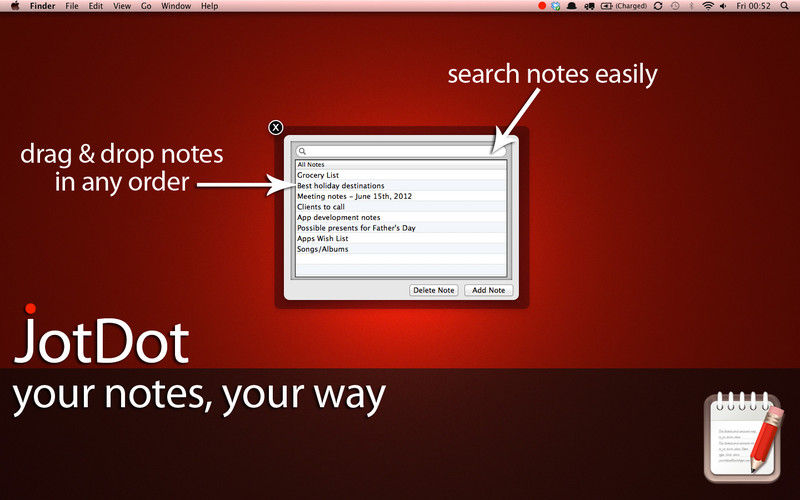Select the Apps Wish List note
The height and width of the screenshot is (500, 800).
click(x=401, y=238)
